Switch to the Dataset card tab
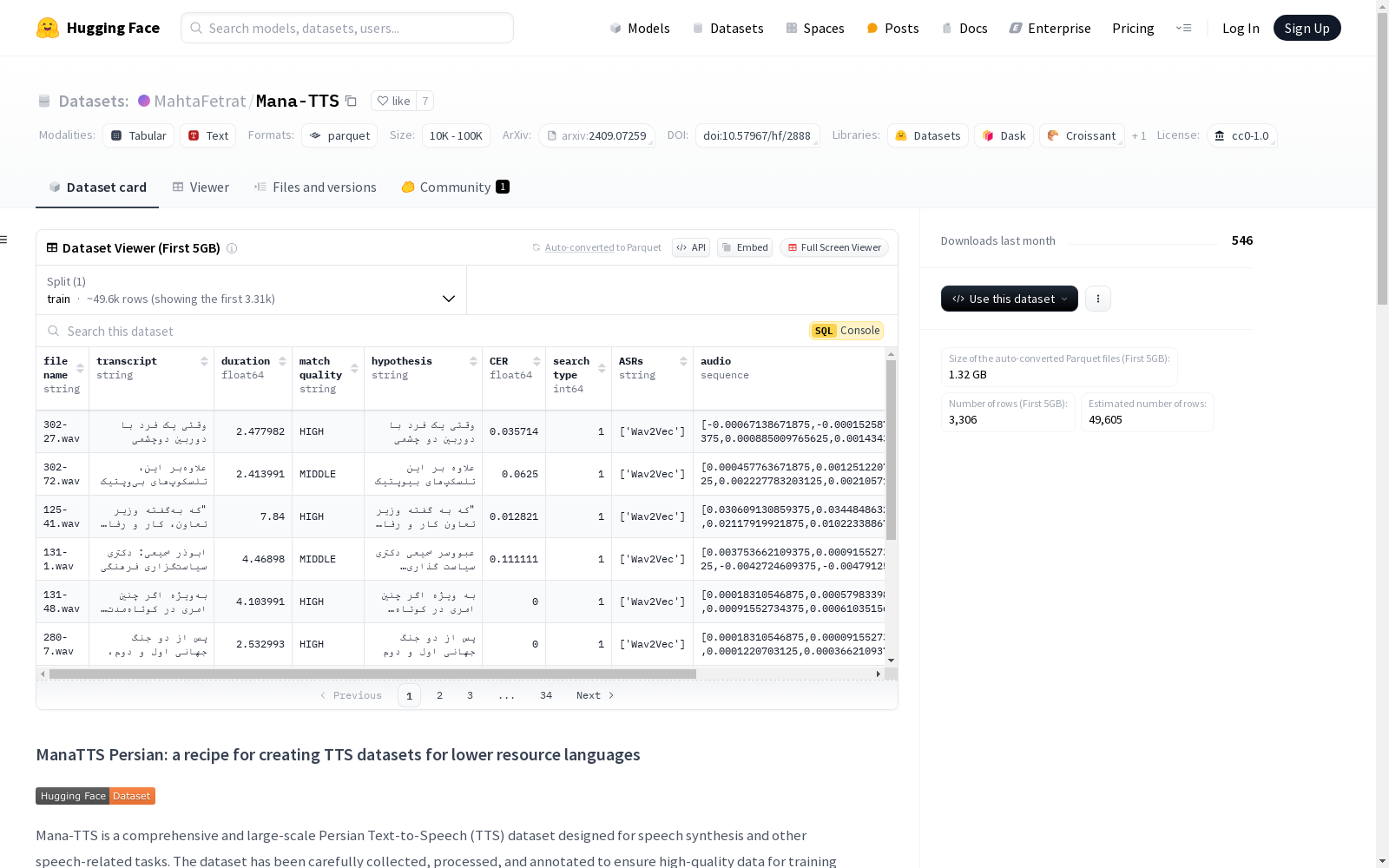The image size is (1389, 868). pos(97,187)
